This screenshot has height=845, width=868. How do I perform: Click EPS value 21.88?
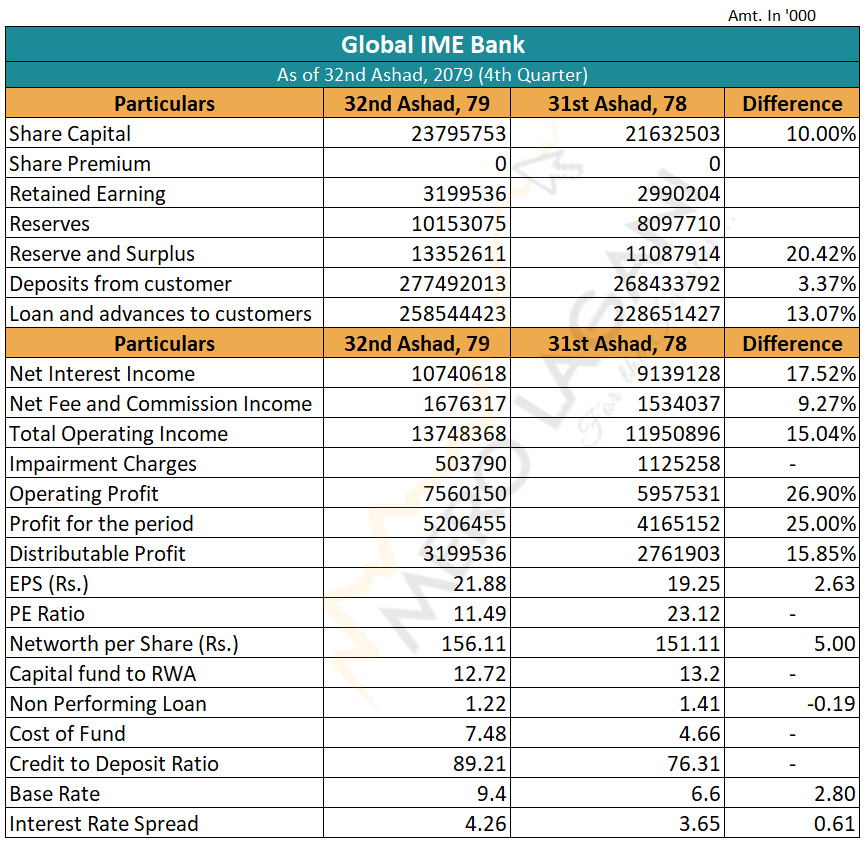pos(479,584)
